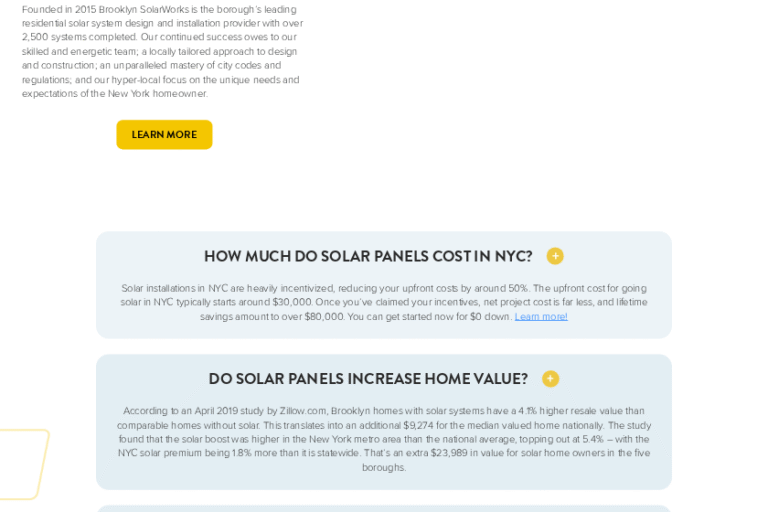Click the yellow LEARN MORE button
The image size is (768, 512).
click(164, 135)
